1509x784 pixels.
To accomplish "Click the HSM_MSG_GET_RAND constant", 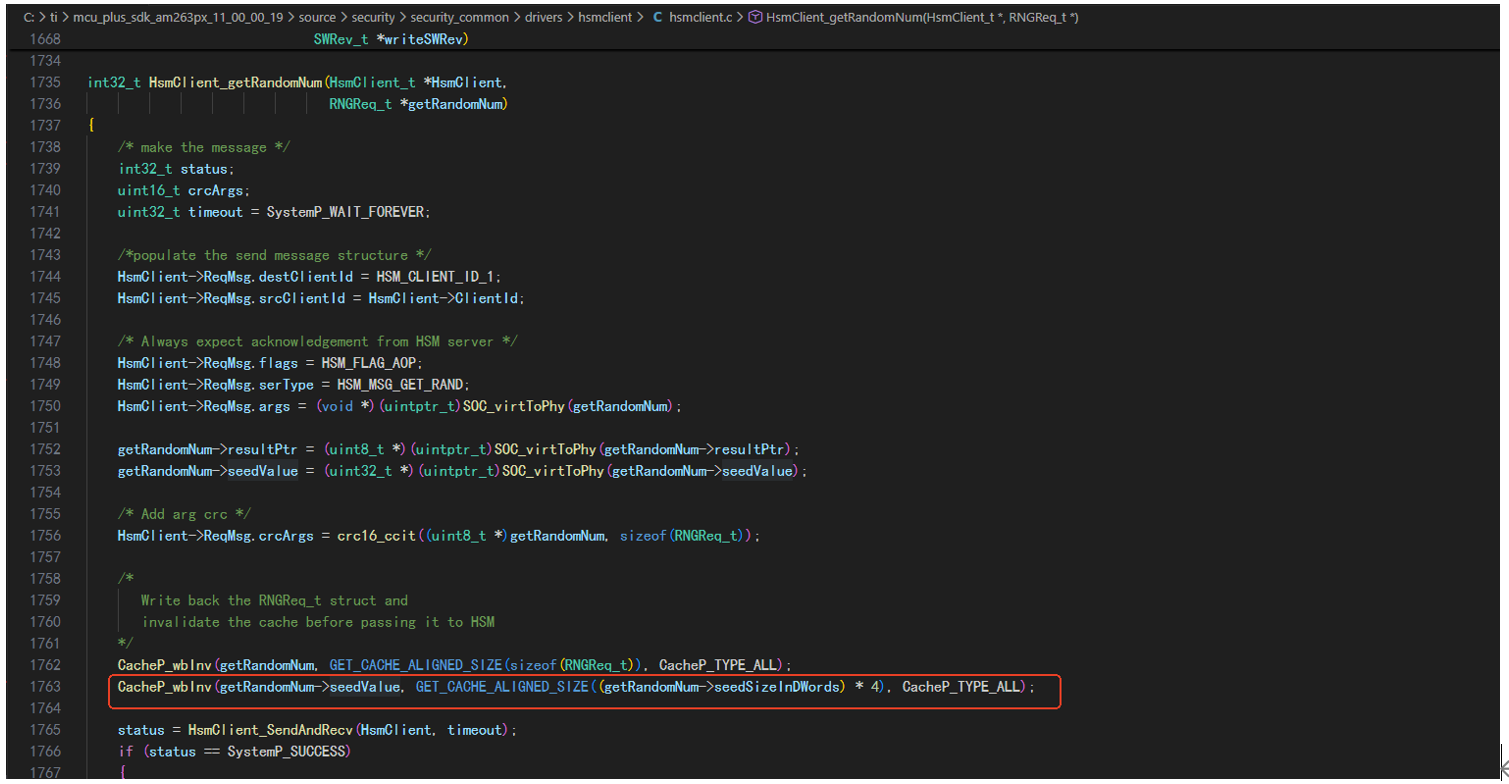I will click(403, 385).
